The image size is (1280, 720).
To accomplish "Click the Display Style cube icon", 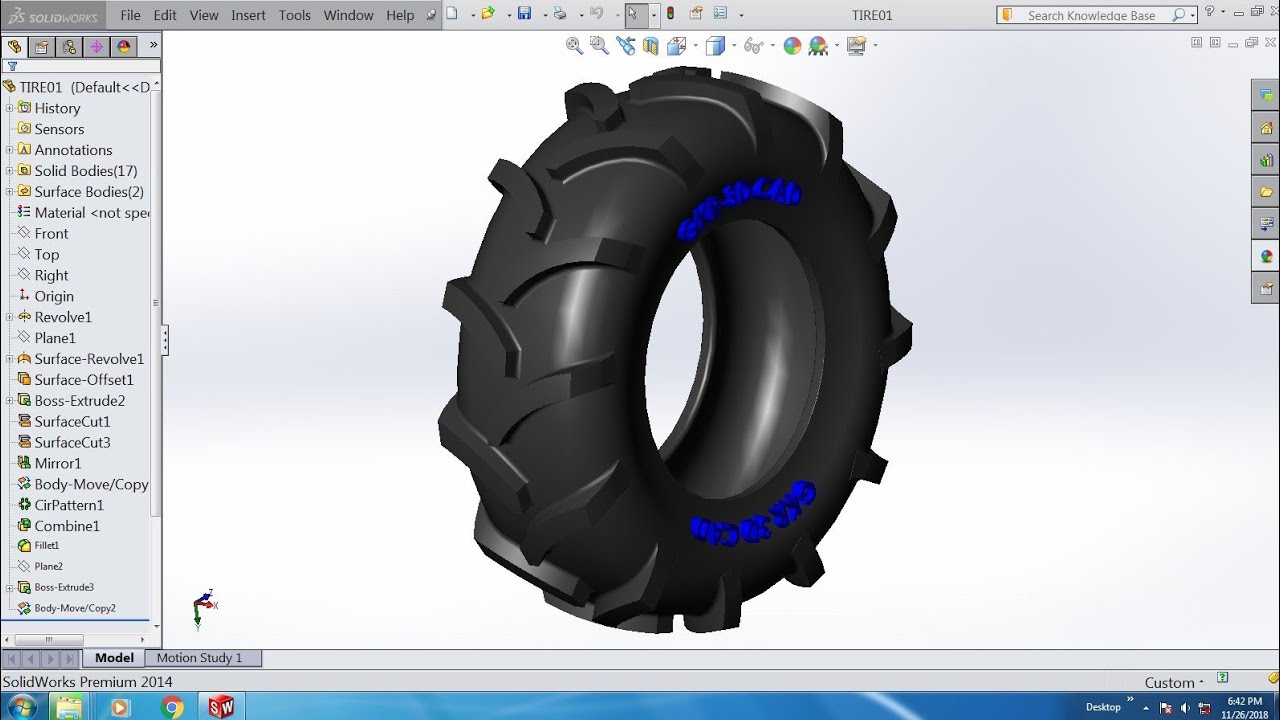I will pyautogui.click(x=714, y=45).
